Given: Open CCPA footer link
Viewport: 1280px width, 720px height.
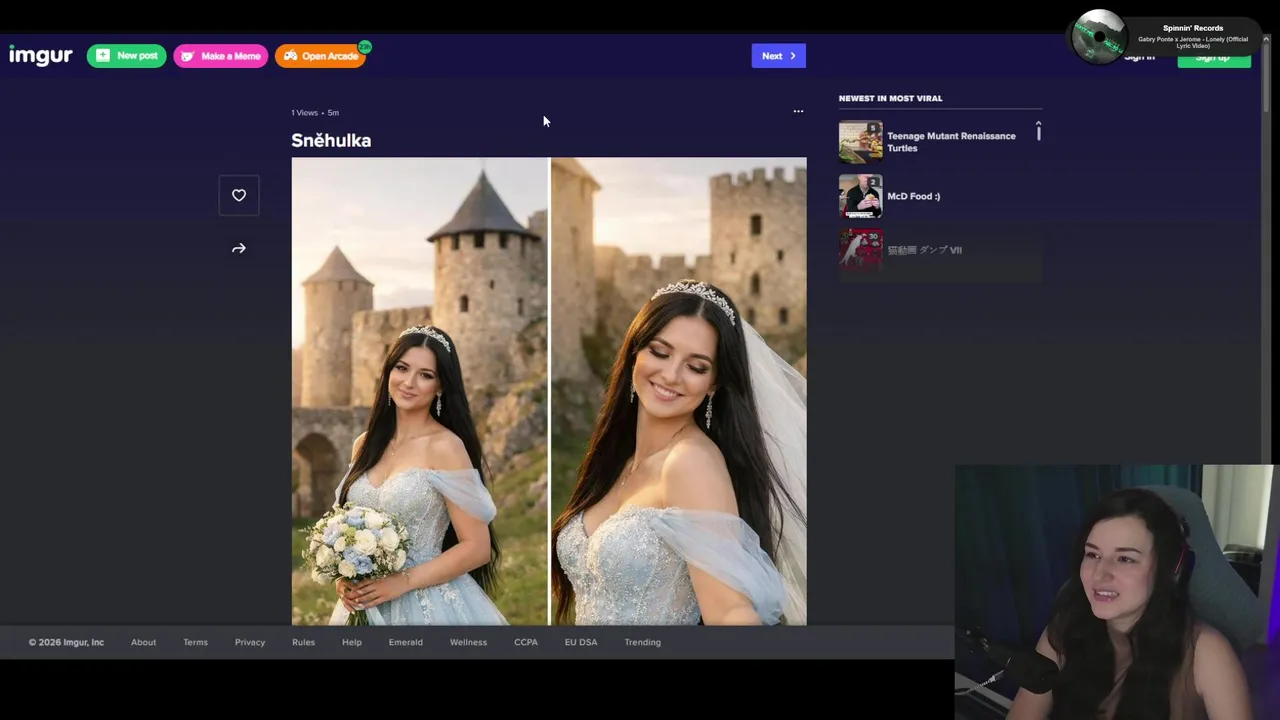Looking at the screenshot, I should [526, 642].
